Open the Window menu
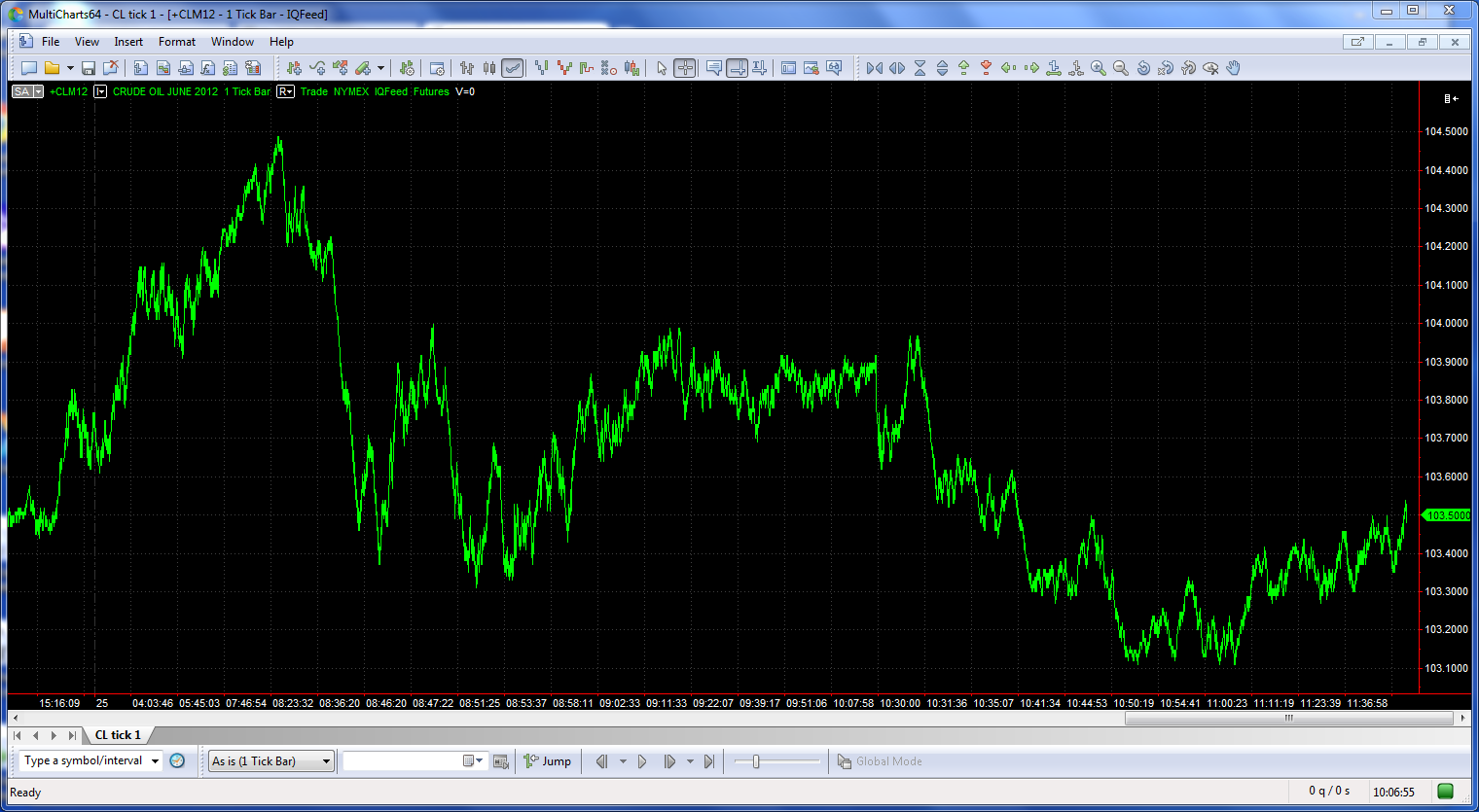 coord(233,42)
